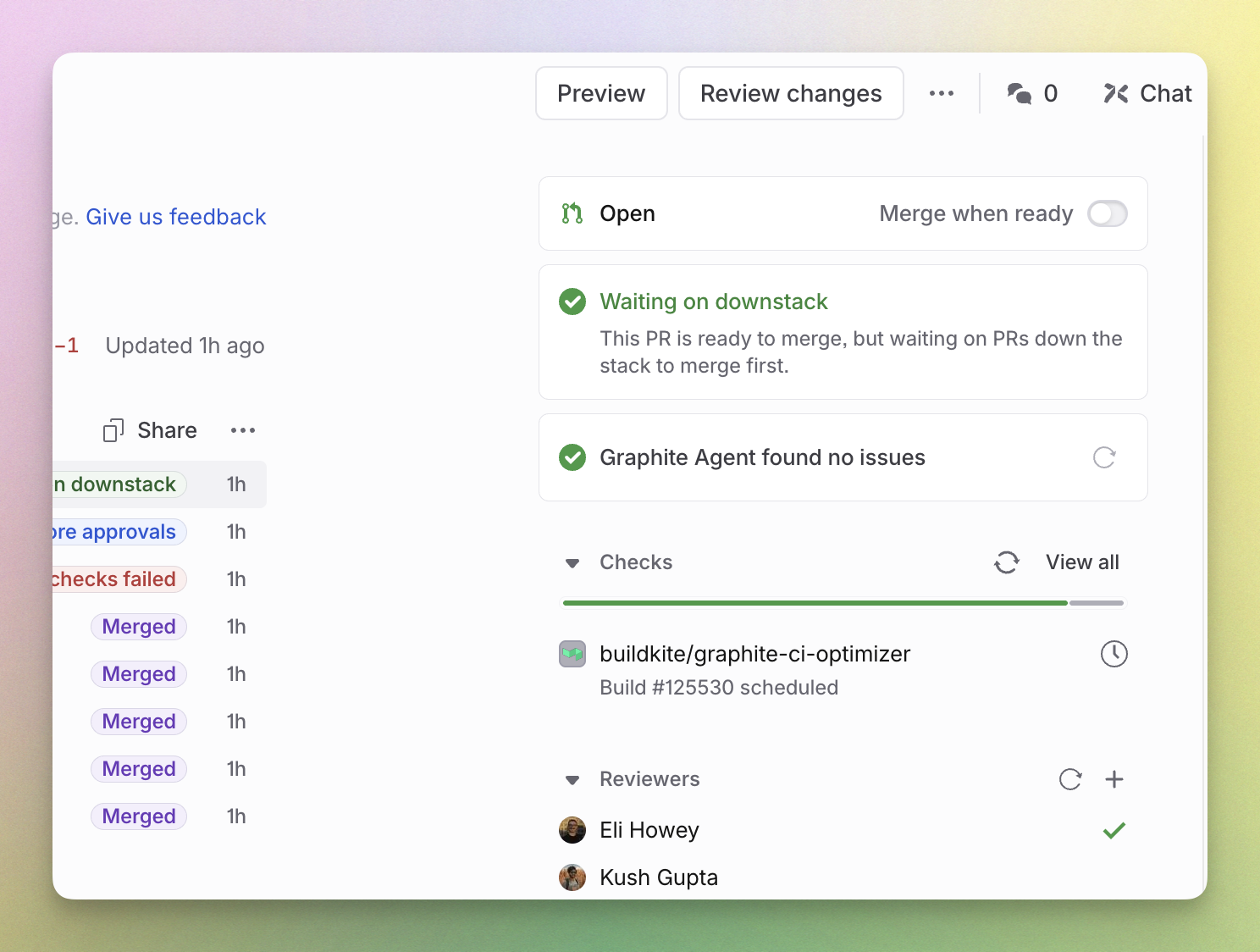Click the buildkite/graphite-ci-optimizer check icon
This screenshot has height=952, width=1260.
pyautogui.click(x=572, y=654)
